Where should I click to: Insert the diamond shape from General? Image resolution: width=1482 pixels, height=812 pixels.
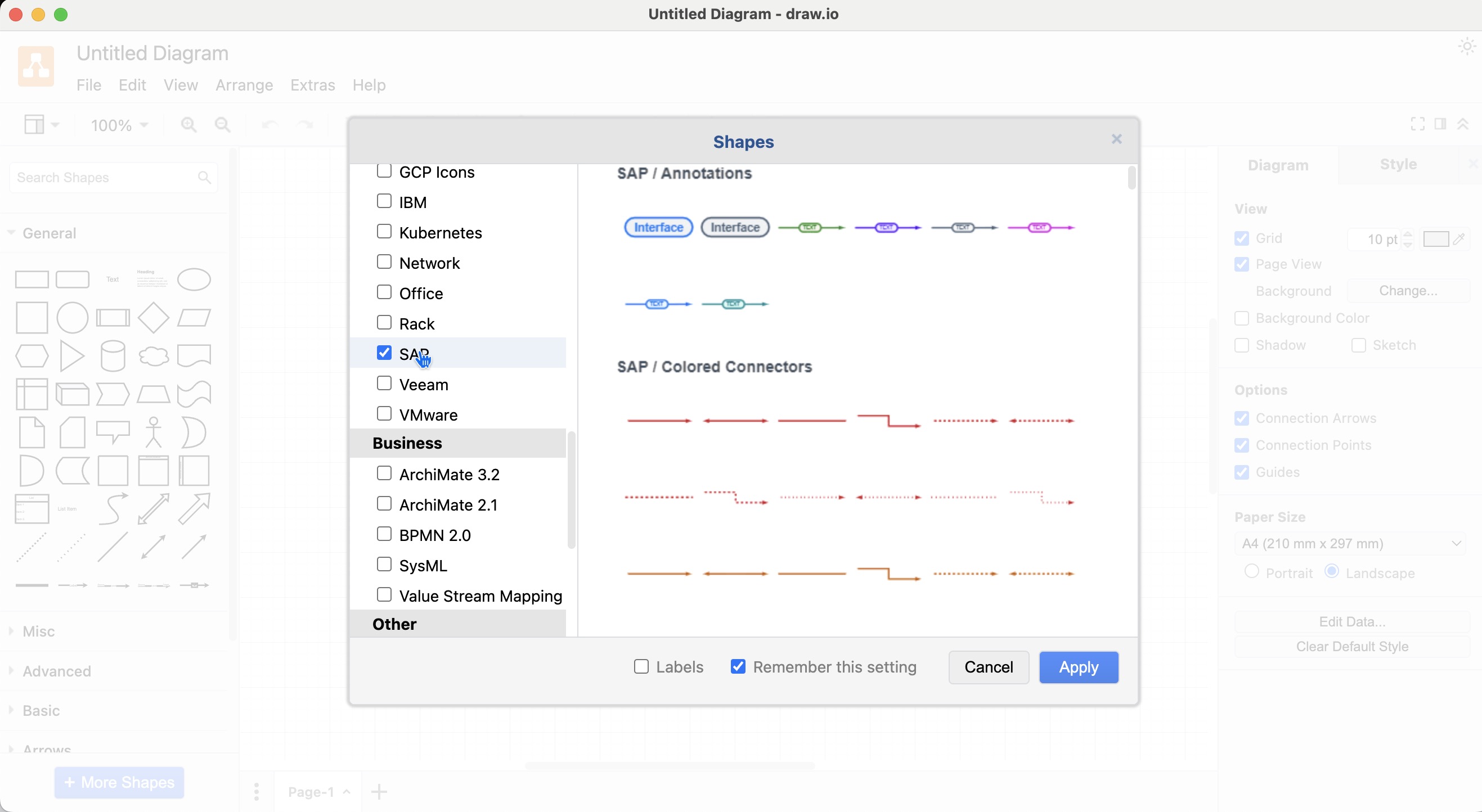tap(154, 318)
